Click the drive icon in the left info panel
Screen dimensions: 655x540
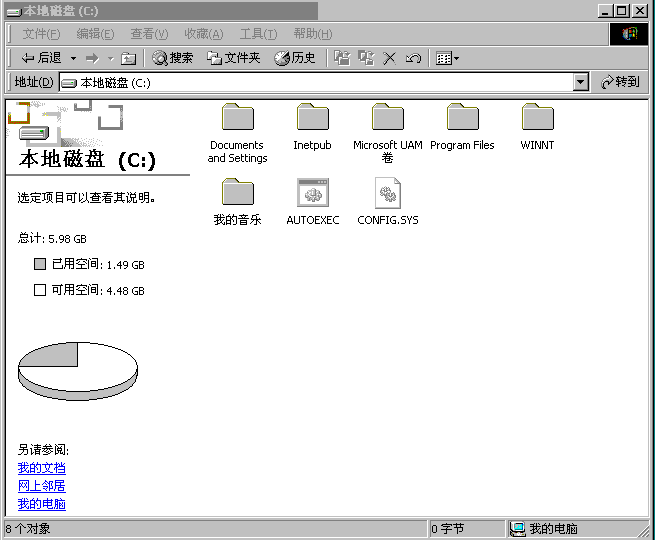34,133
